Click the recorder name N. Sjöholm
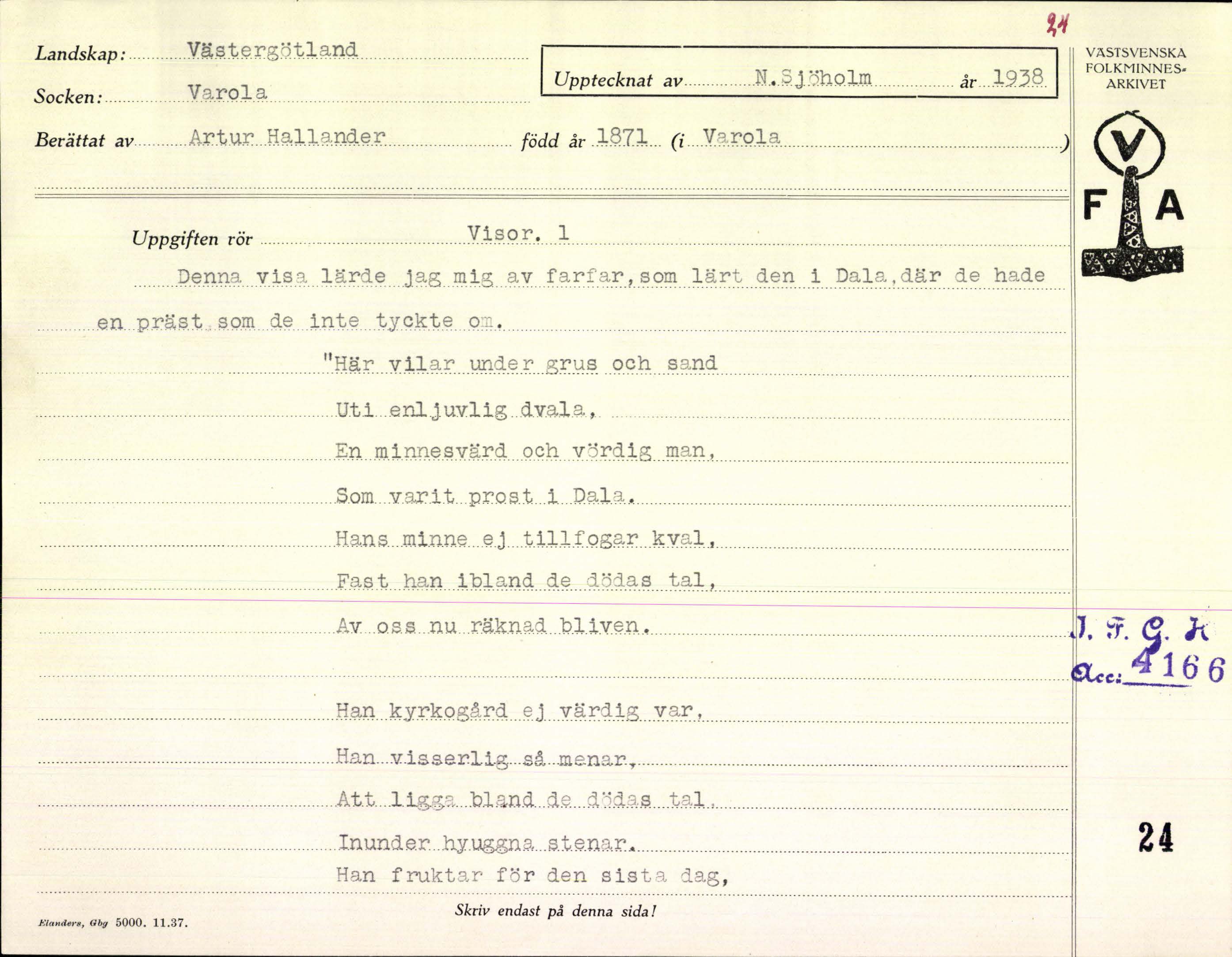This screenshot has width=1232, height=957. [x=813, y=77]
